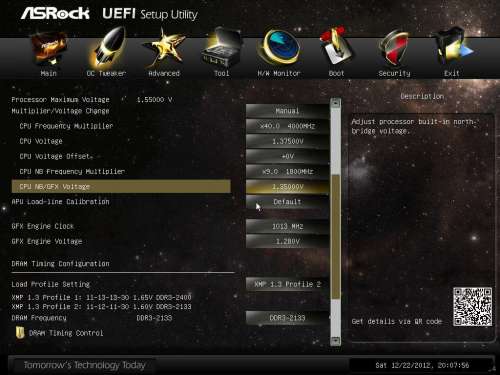Open the APU Load-line Calibration Default dropdown

point(287,202)
